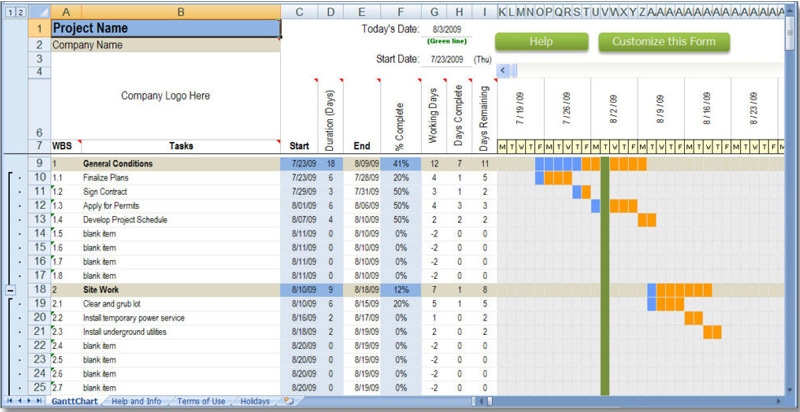This screenshot has width=800, height=412.
Task: Select Install underground utilities cell
Action: click(181, 332)
